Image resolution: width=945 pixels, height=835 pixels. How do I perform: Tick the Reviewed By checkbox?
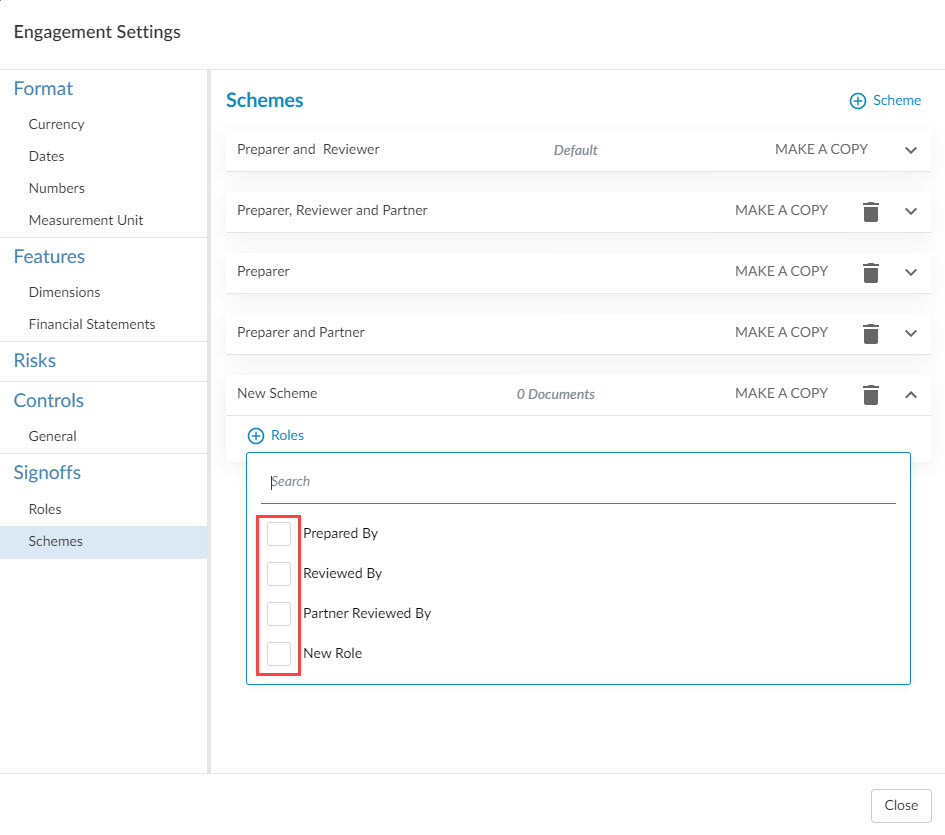point(279,574)
